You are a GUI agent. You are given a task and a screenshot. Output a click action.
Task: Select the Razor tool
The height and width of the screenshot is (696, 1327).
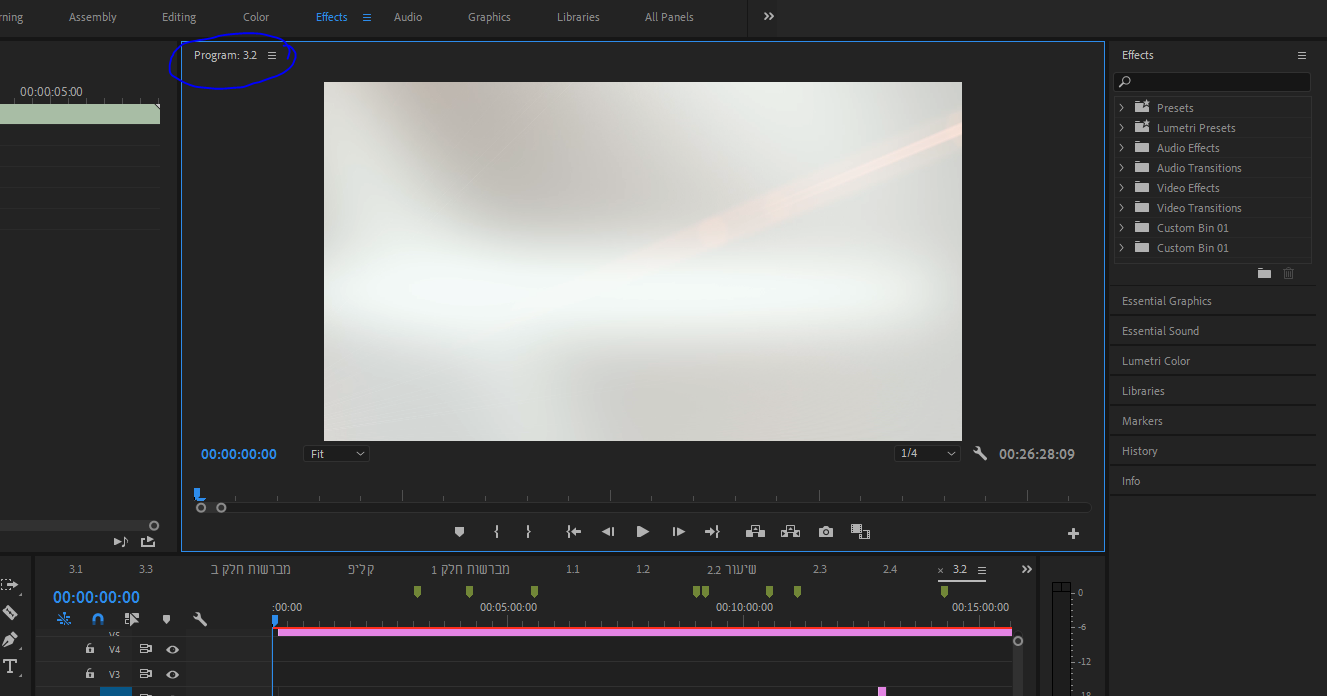pyautogui.click(x=10, y=612)
